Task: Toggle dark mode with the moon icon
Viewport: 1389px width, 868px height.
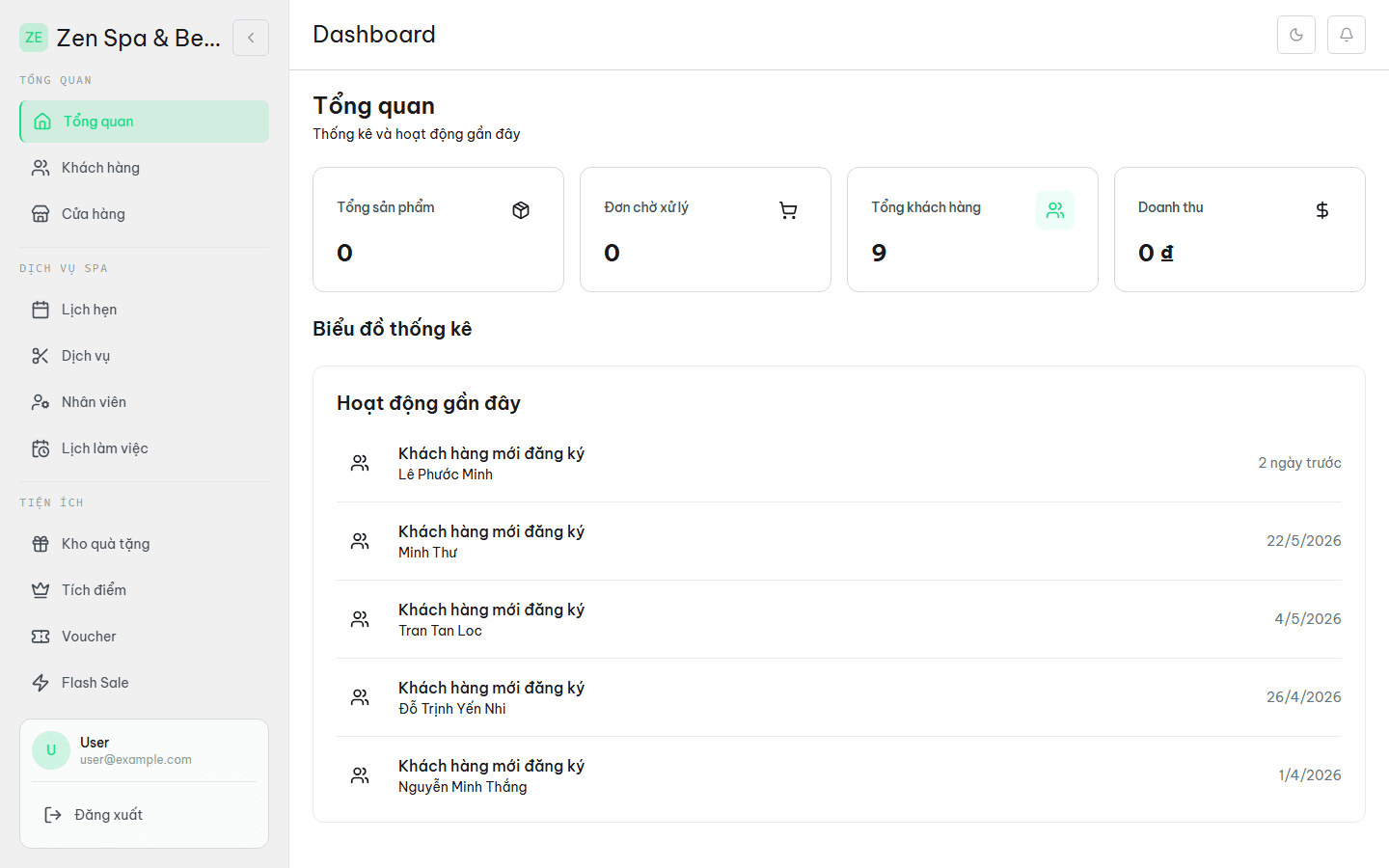Action: click(x=1296, y=35)
